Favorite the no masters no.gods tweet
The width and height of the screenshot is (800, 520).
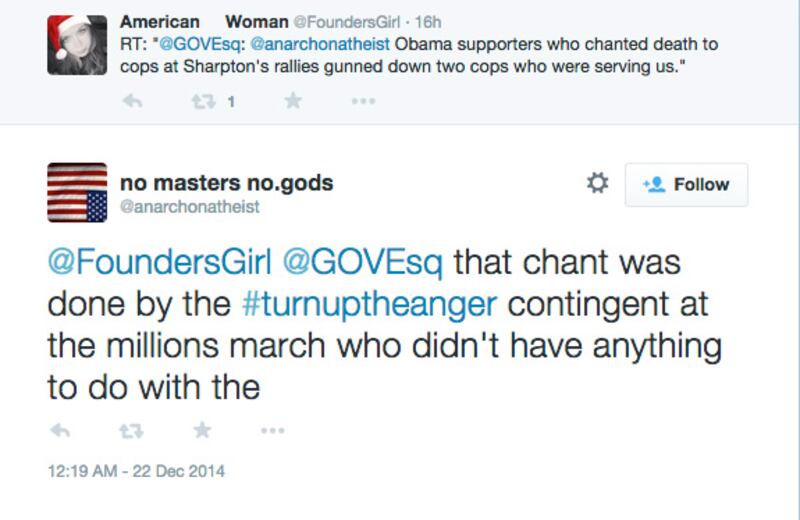pyautogui.click(x=202, y=430)
